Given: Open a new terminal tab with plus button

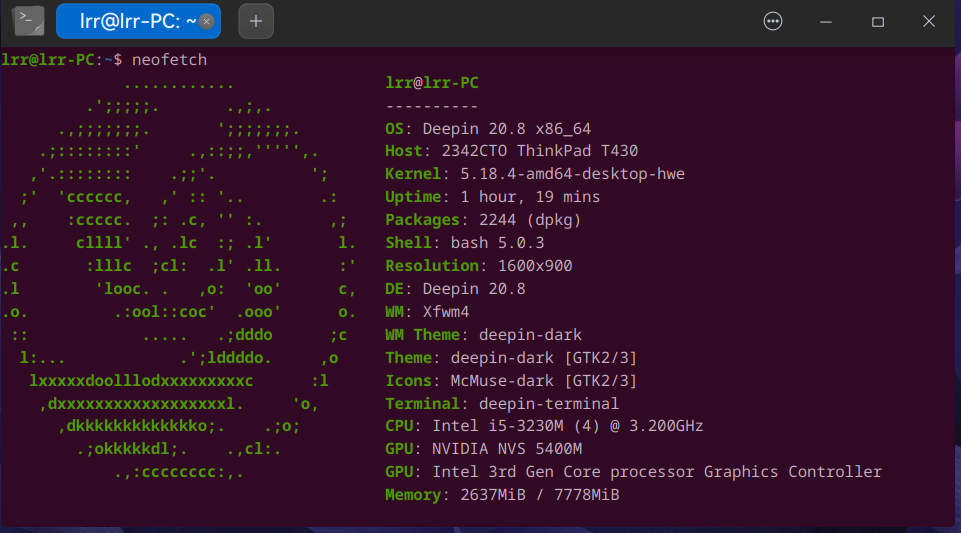Looking at the screenshot, I should [x=256, y=21].
